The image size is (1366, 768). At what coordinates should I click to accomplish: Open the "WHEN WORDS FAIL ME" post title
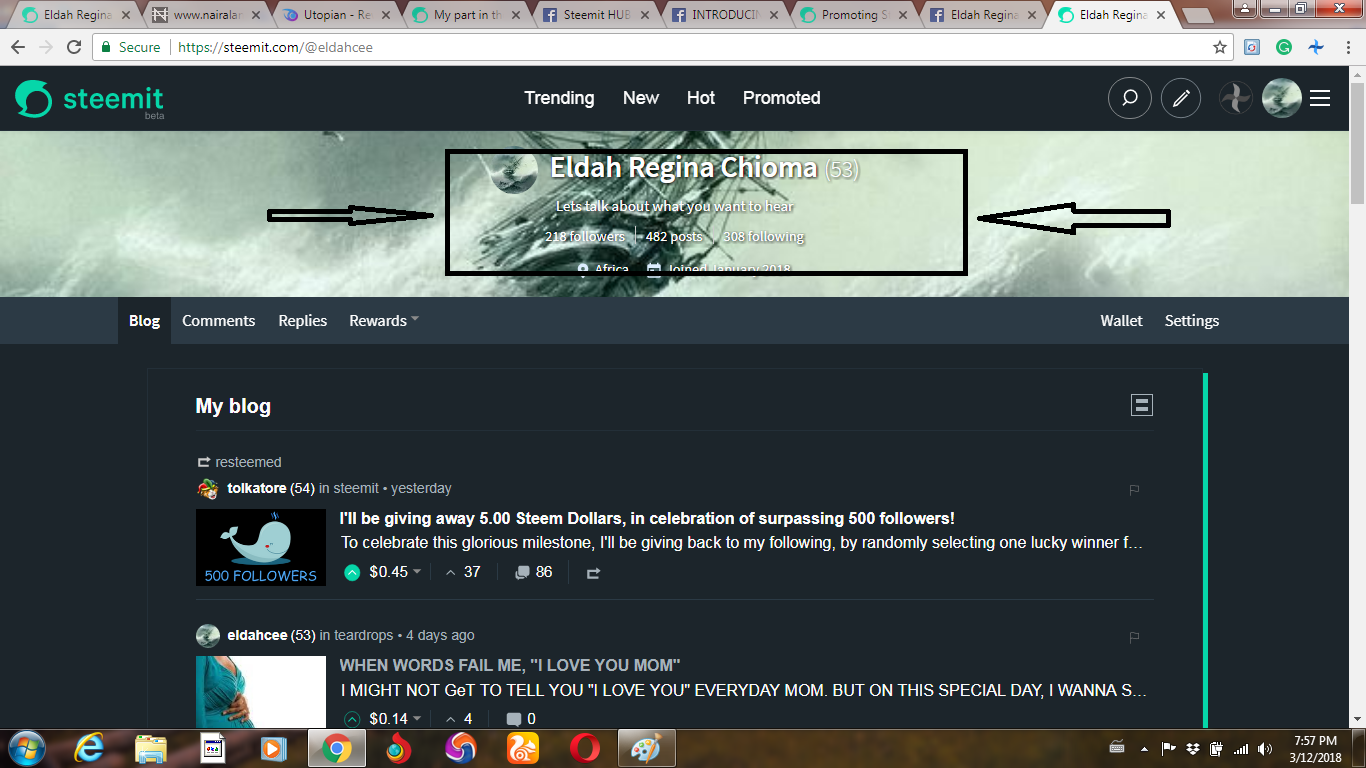click(510, 665)
